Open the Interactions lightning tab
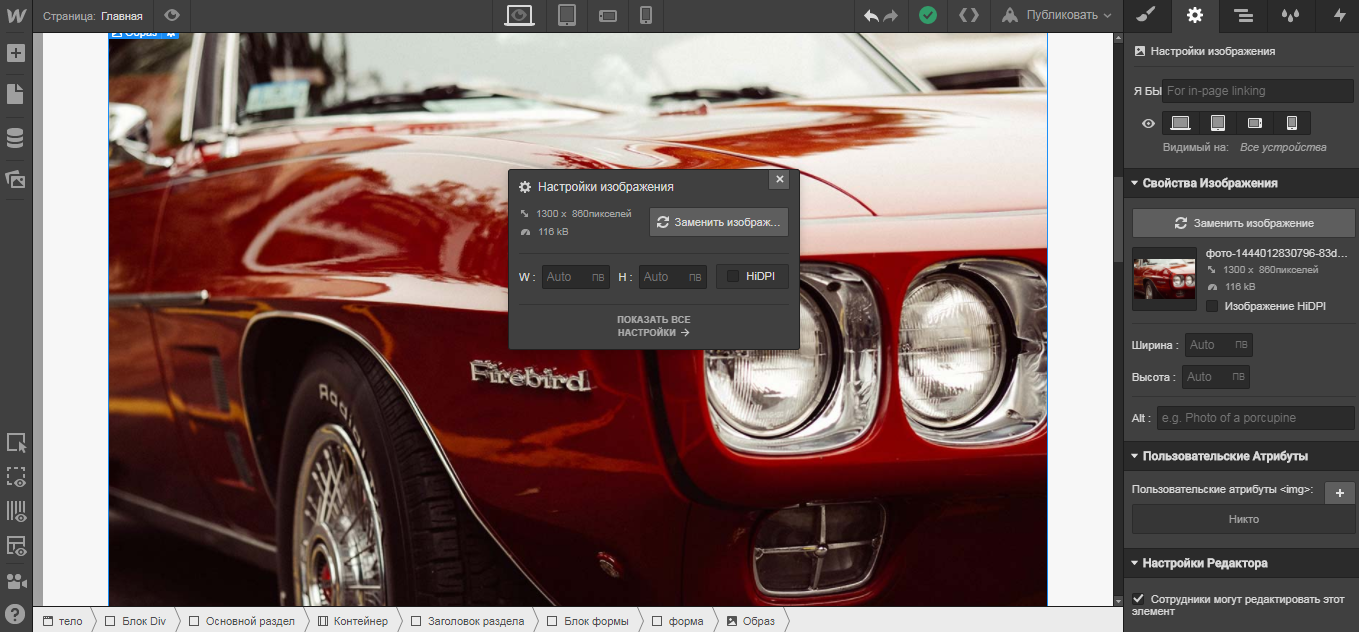 click(x=1339, y=15)
